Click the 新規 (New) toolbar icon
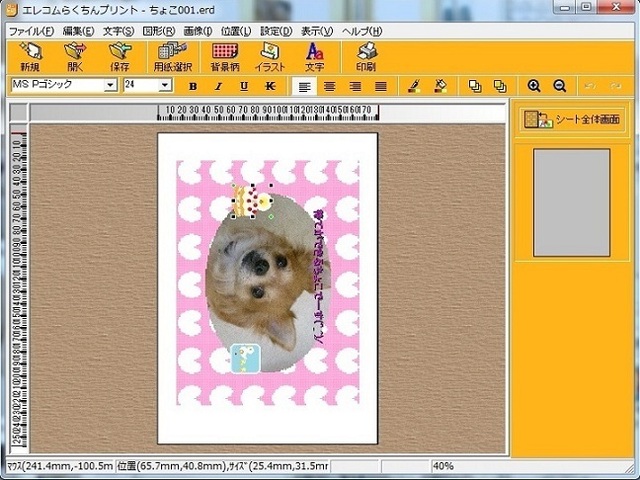This screenshot has width=640, height=480. point(31,56)
